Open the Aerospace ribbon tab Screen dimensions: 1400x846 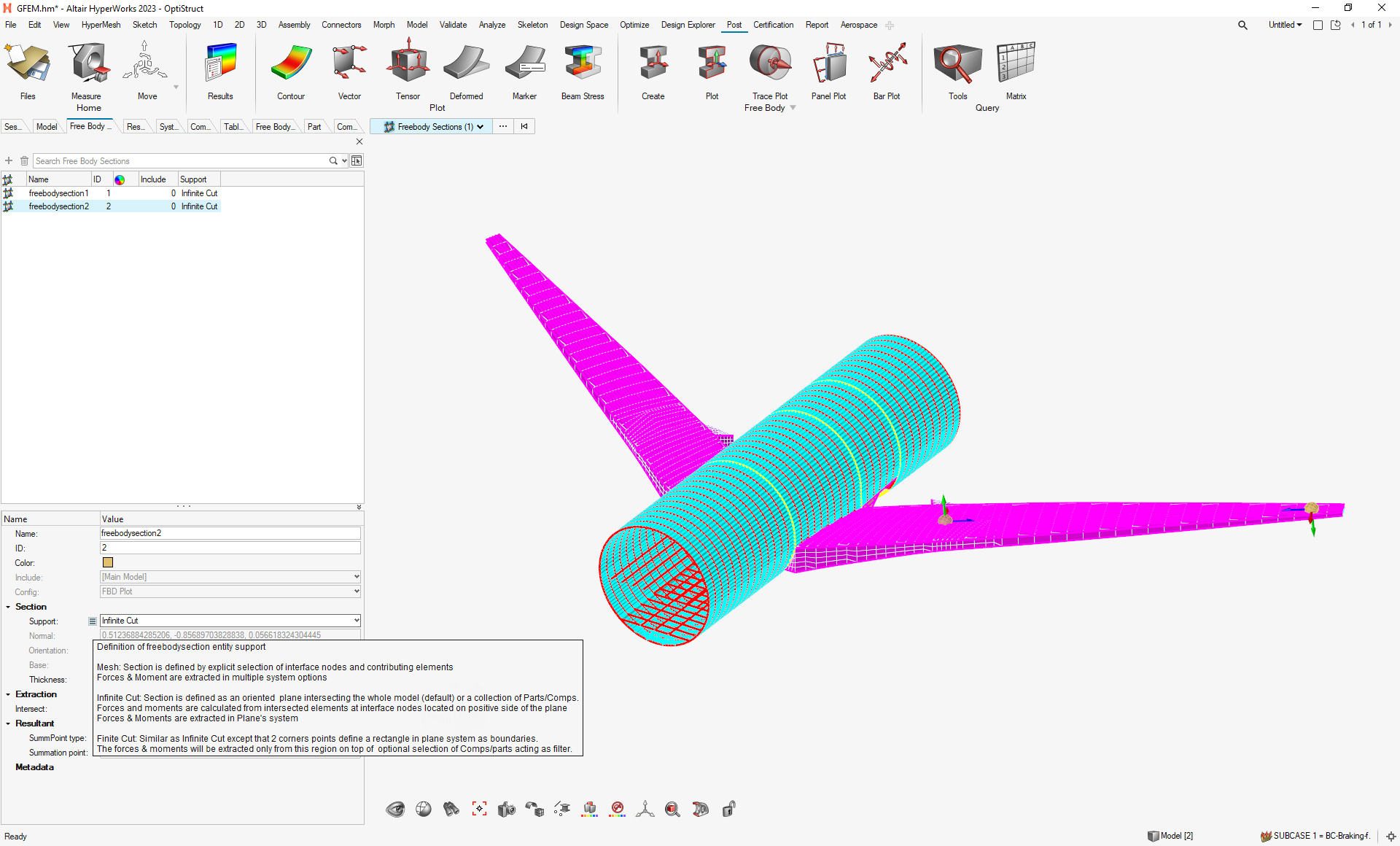coord(858,25)
